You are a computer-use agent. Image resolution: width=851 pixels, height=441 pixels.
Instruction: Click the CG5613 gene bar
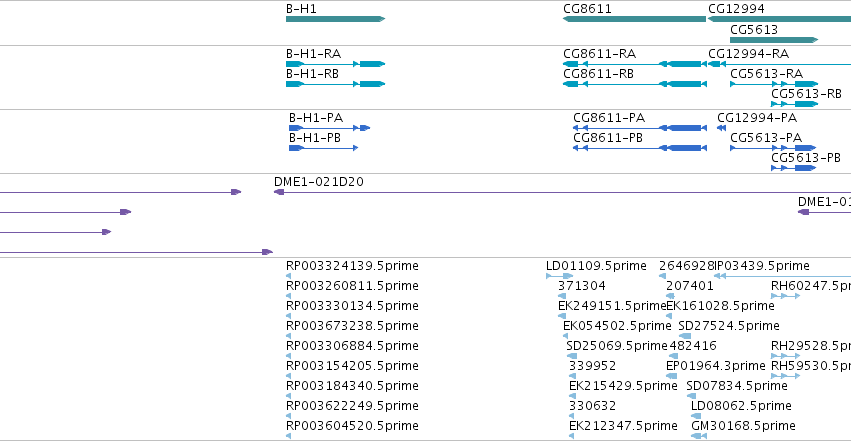point(773,40)
